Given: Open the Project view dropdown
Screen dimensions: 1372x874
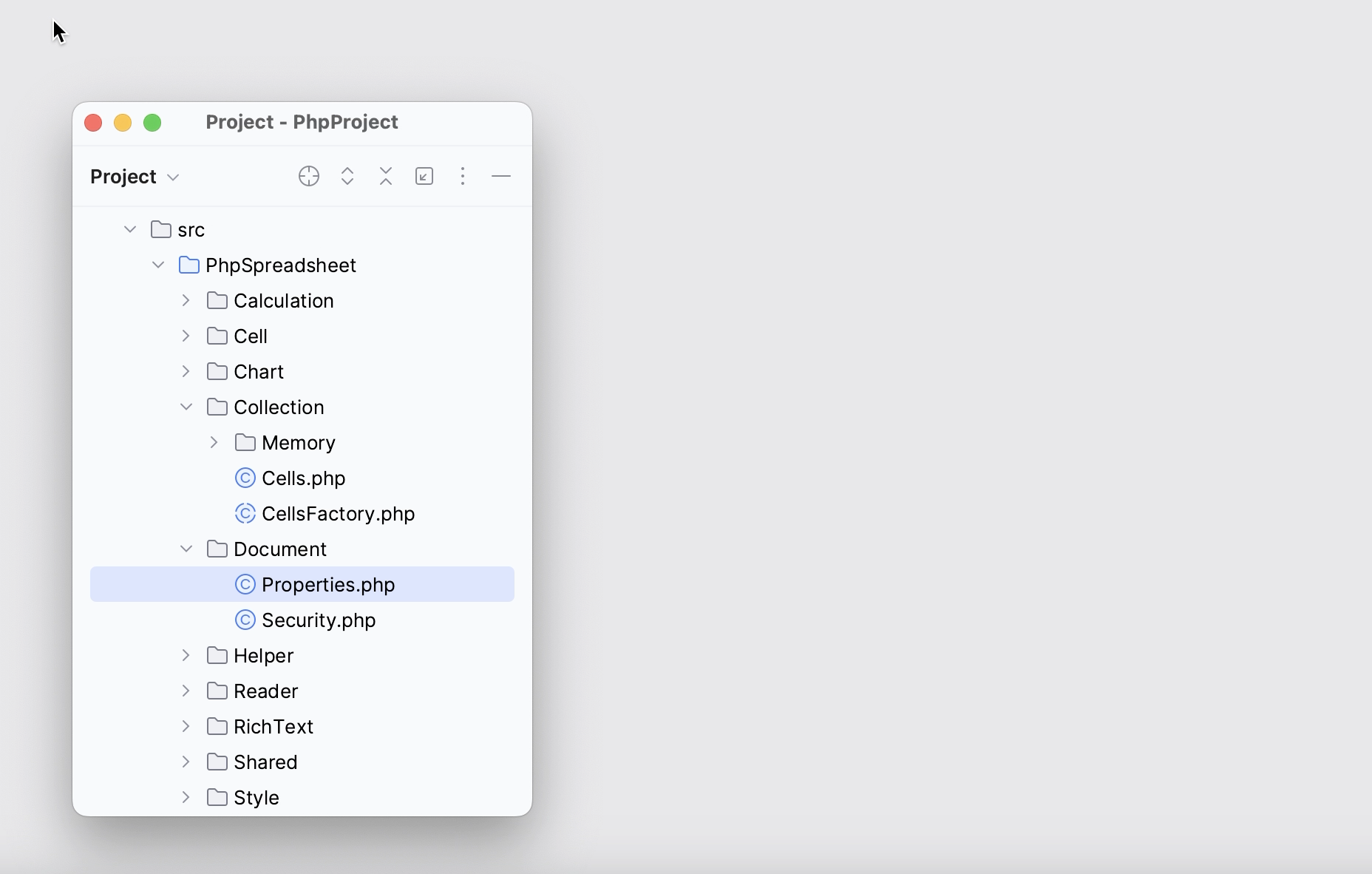Looking at the screenshot, I should click(135, 177).
